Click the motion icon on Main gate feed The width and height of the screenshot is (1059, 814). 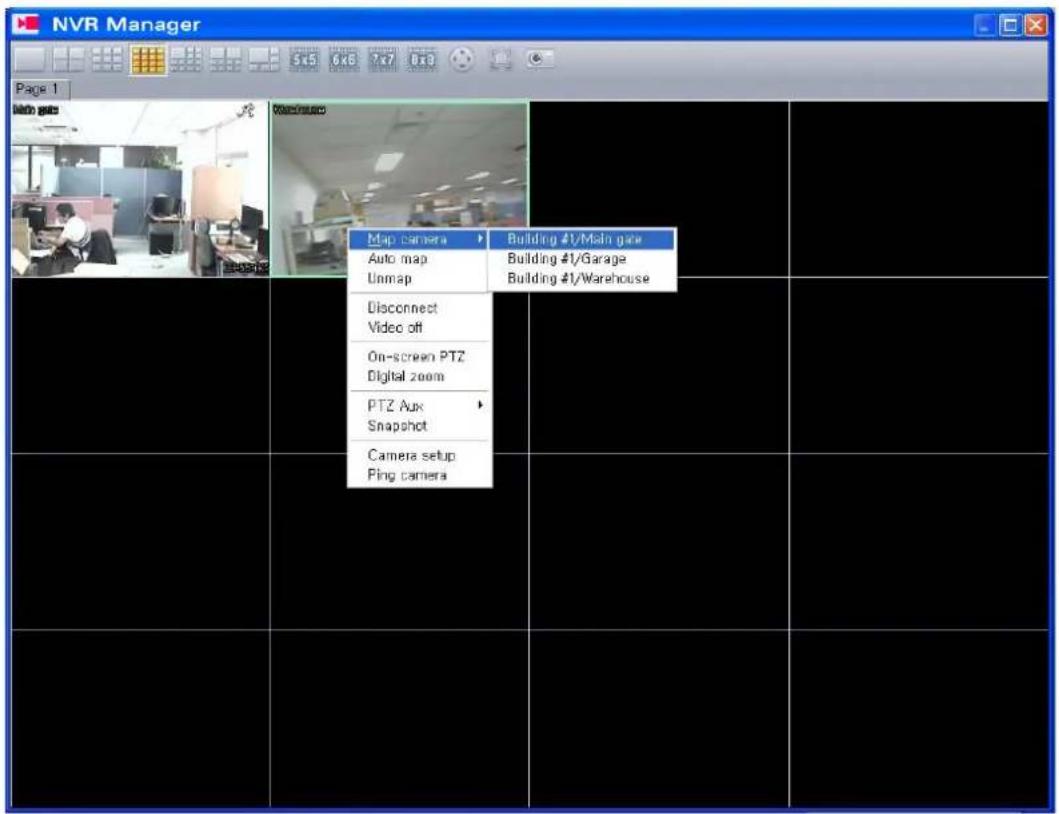247,111
